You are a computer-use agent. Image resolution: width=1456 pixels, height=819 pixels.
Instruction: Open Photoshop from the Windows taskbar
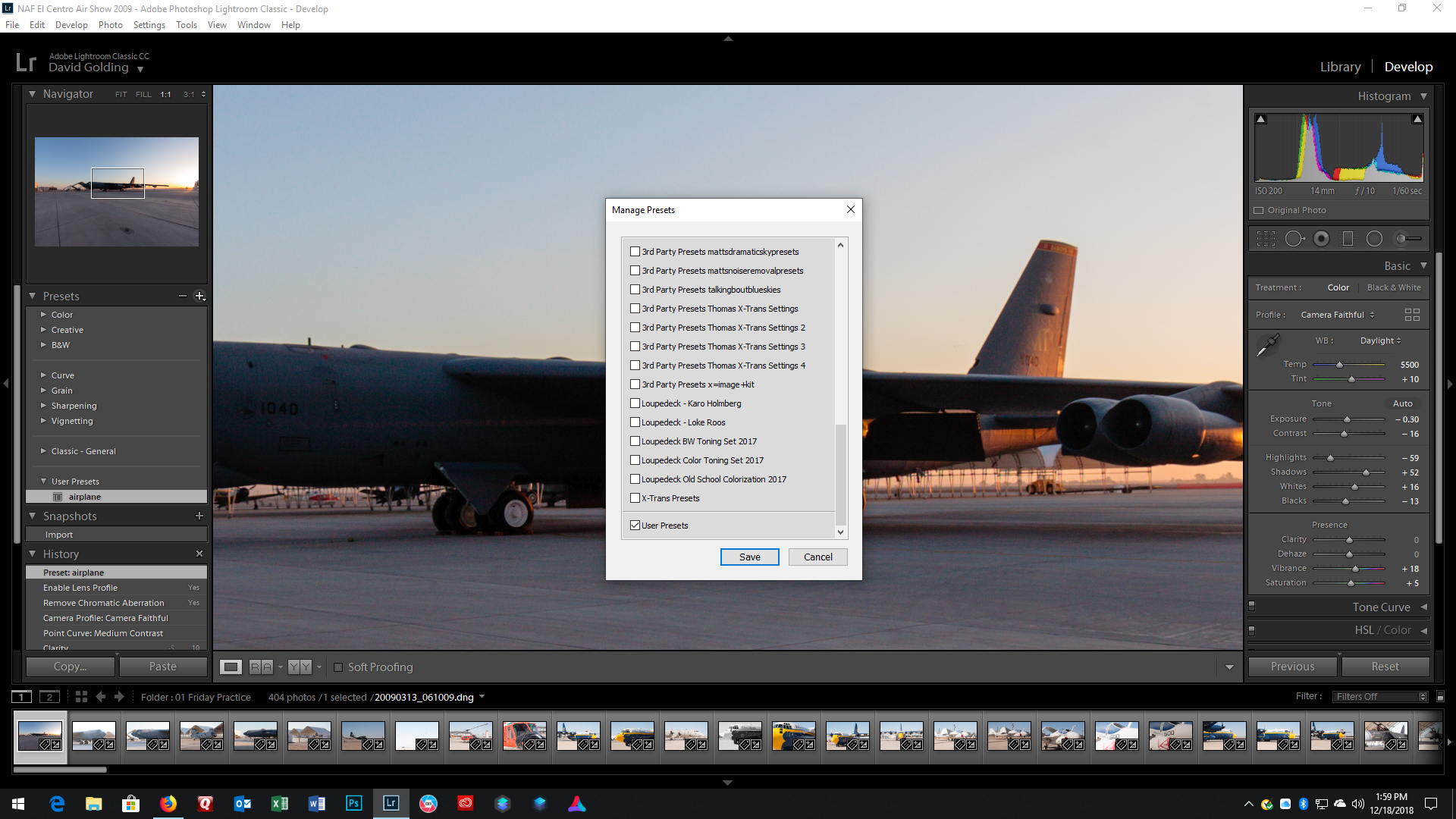[x=354, y=803]
